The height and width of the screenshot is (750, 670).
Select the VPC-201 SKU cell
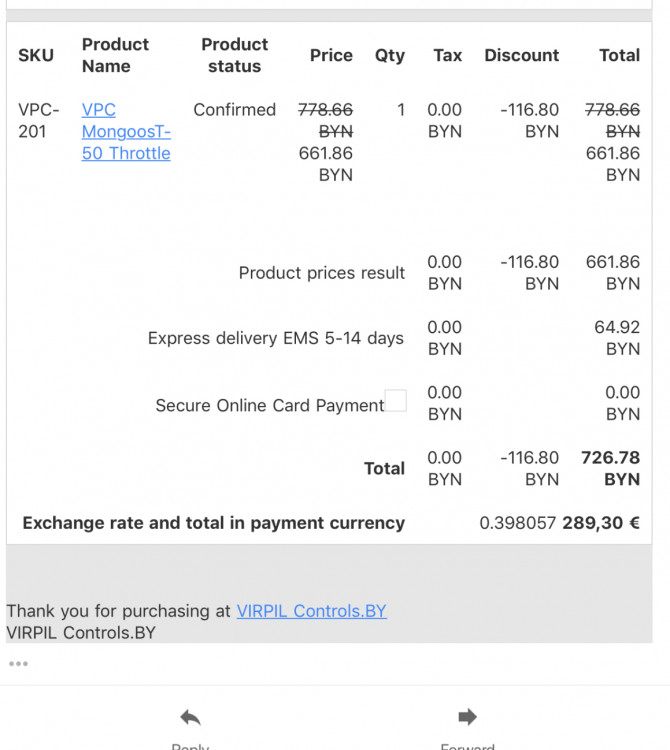39,120
